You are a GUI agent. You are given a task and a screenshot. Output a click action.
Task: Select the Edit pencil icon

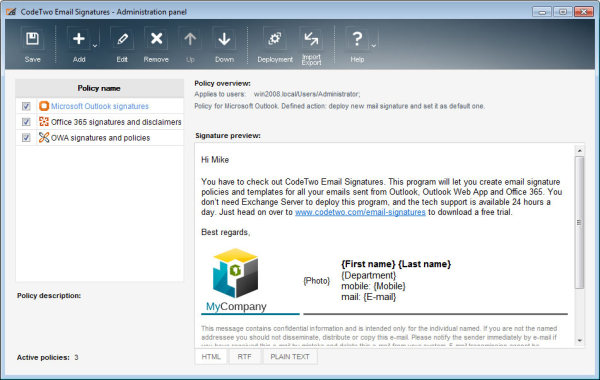tap(122, 39)
